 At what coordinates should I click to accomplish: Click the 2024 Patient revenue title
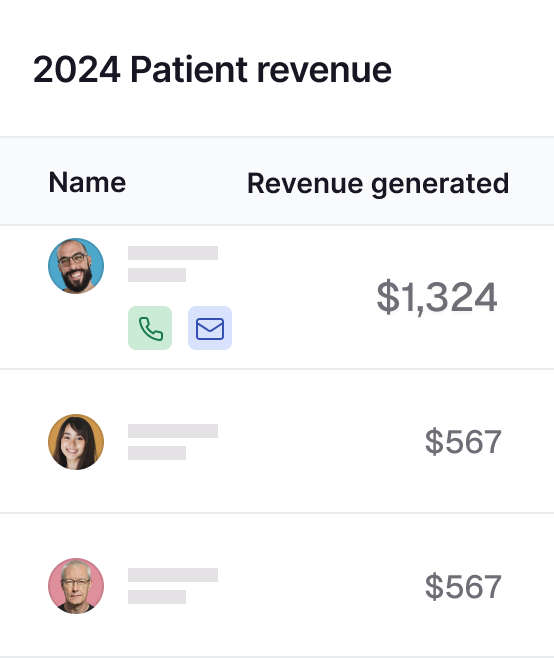tap(212, 70)
